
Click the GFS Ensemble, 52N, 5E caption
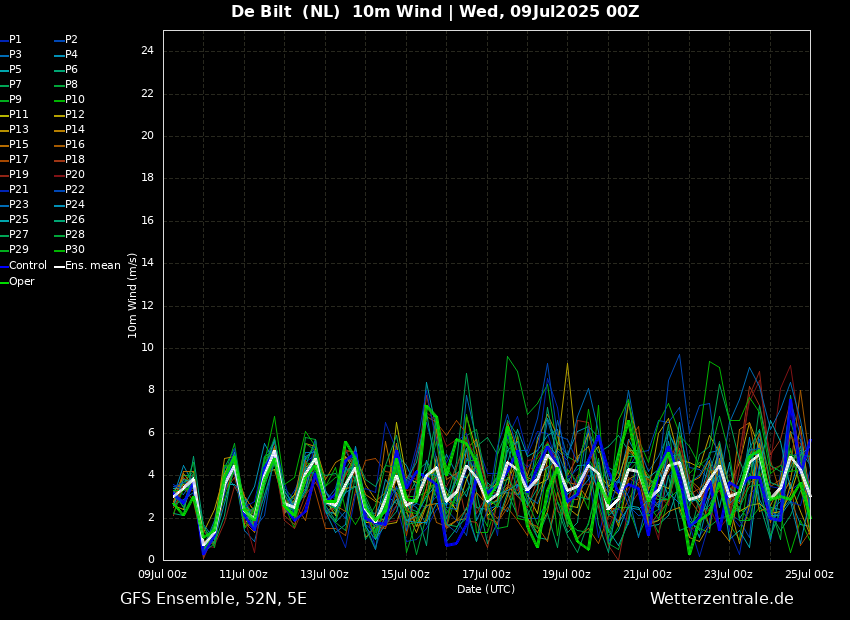pos(213,599)
